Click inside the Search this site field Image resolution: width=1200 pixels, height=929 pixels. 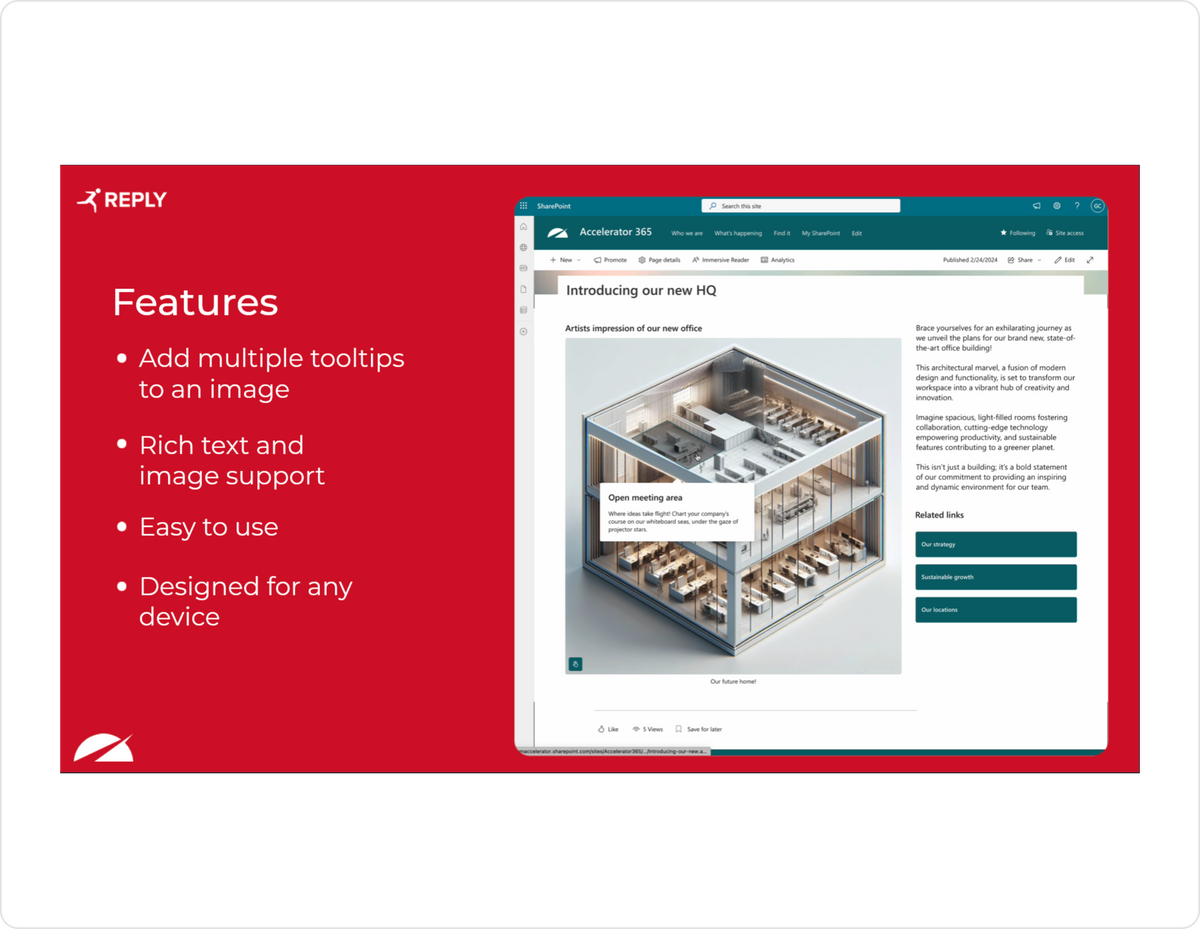tap(800, 205)
